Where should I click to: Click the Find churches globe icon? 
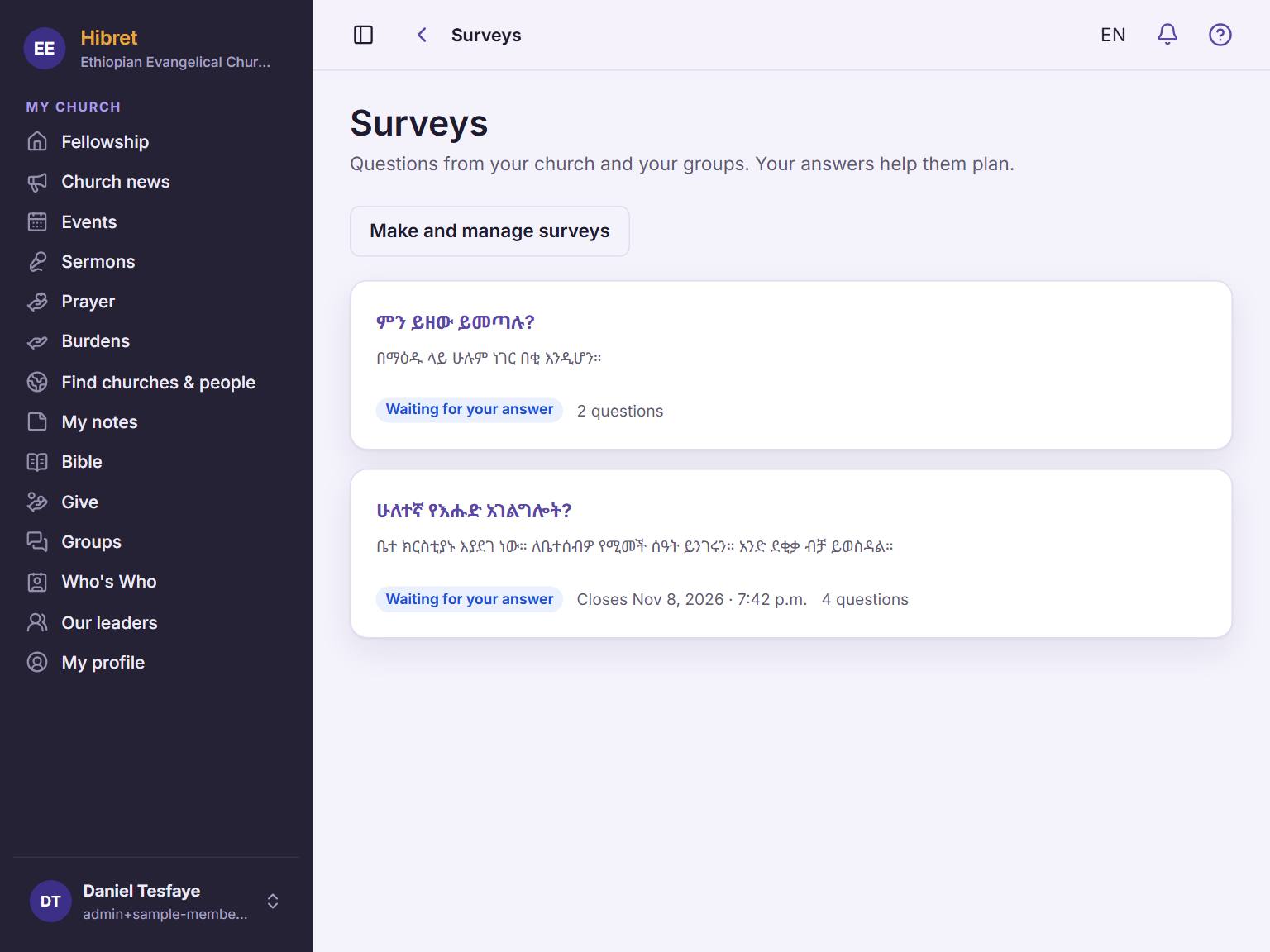[x=37, y=382]
